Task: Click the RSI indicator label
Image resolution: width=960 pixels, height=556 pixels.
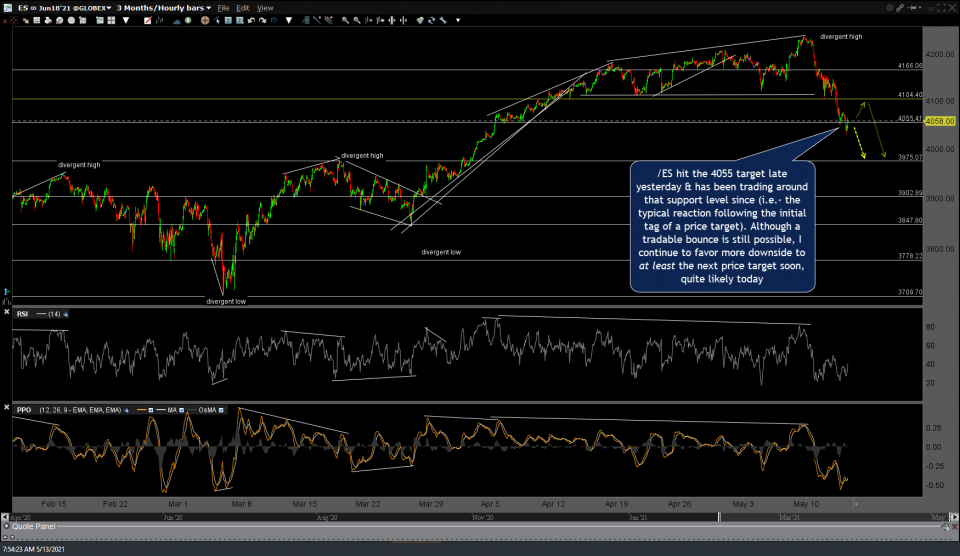Action: click(x=23, y=314)
